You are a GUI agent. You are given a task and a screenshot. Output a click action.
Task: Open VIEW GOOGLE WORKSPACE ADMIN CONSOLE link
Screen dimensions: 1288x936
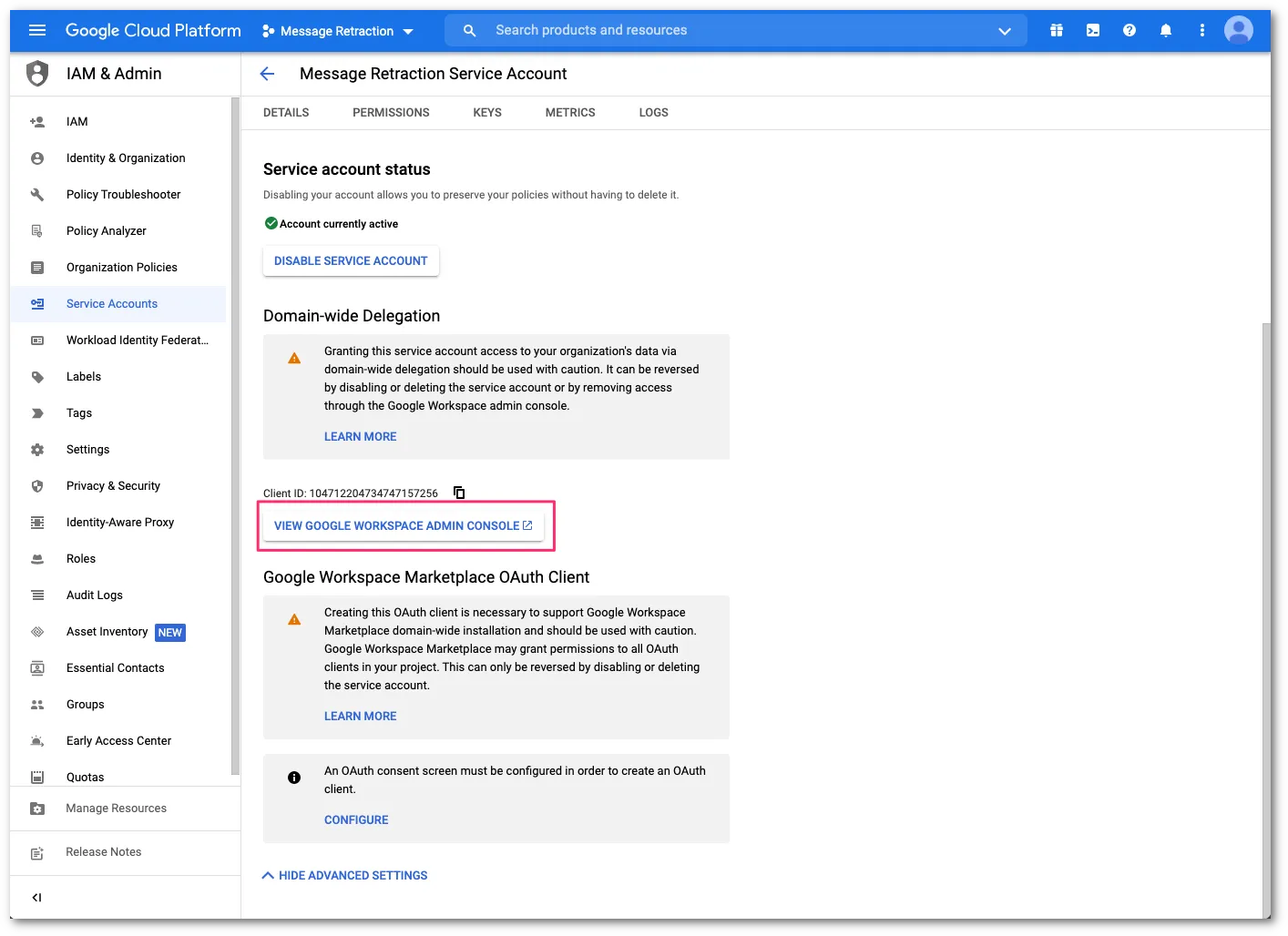tap(404, 525)
